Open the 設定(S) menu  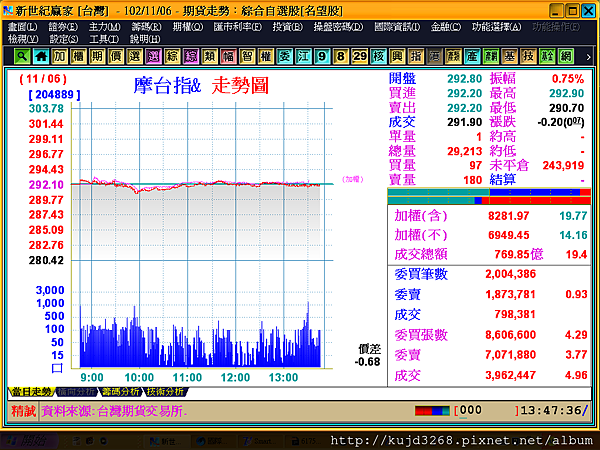click(x=64, y=39)
